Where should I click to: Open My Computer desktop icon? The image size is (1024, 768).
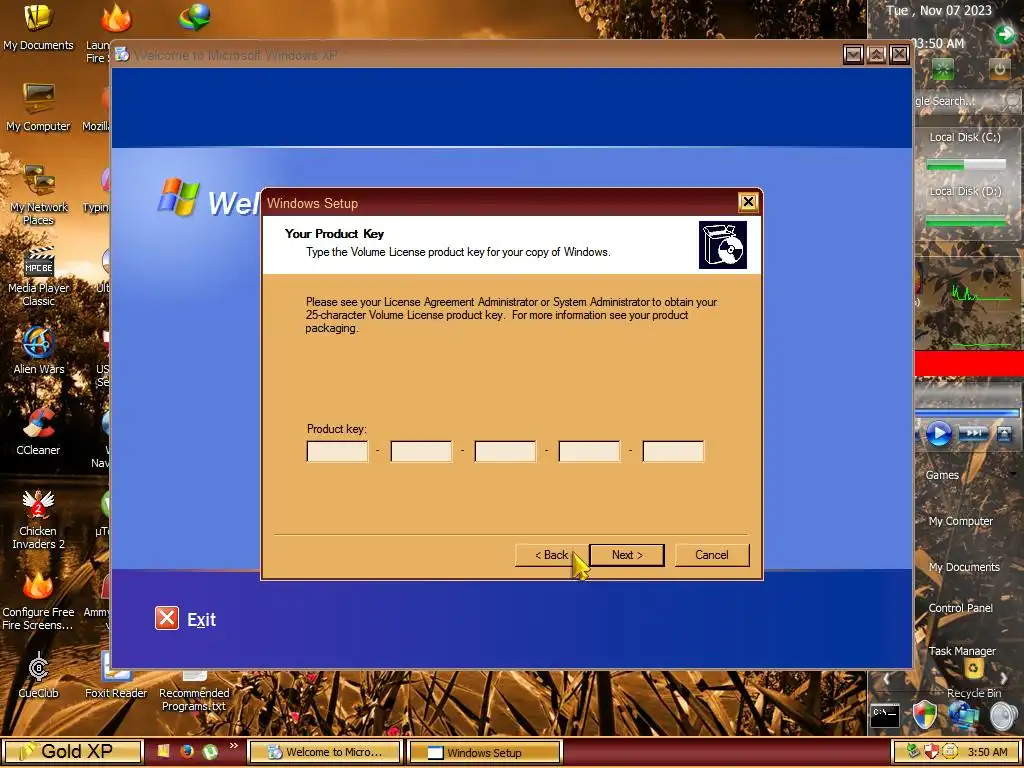(x=39, y=108)
